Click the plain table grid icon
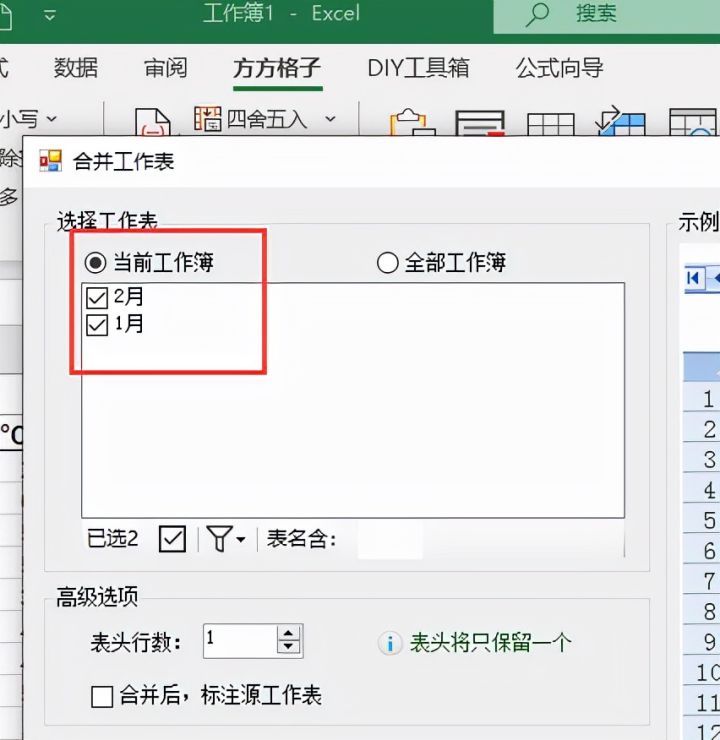Image resolution: width=720 pixels, height=740 pixels. (x=550, y=124)
